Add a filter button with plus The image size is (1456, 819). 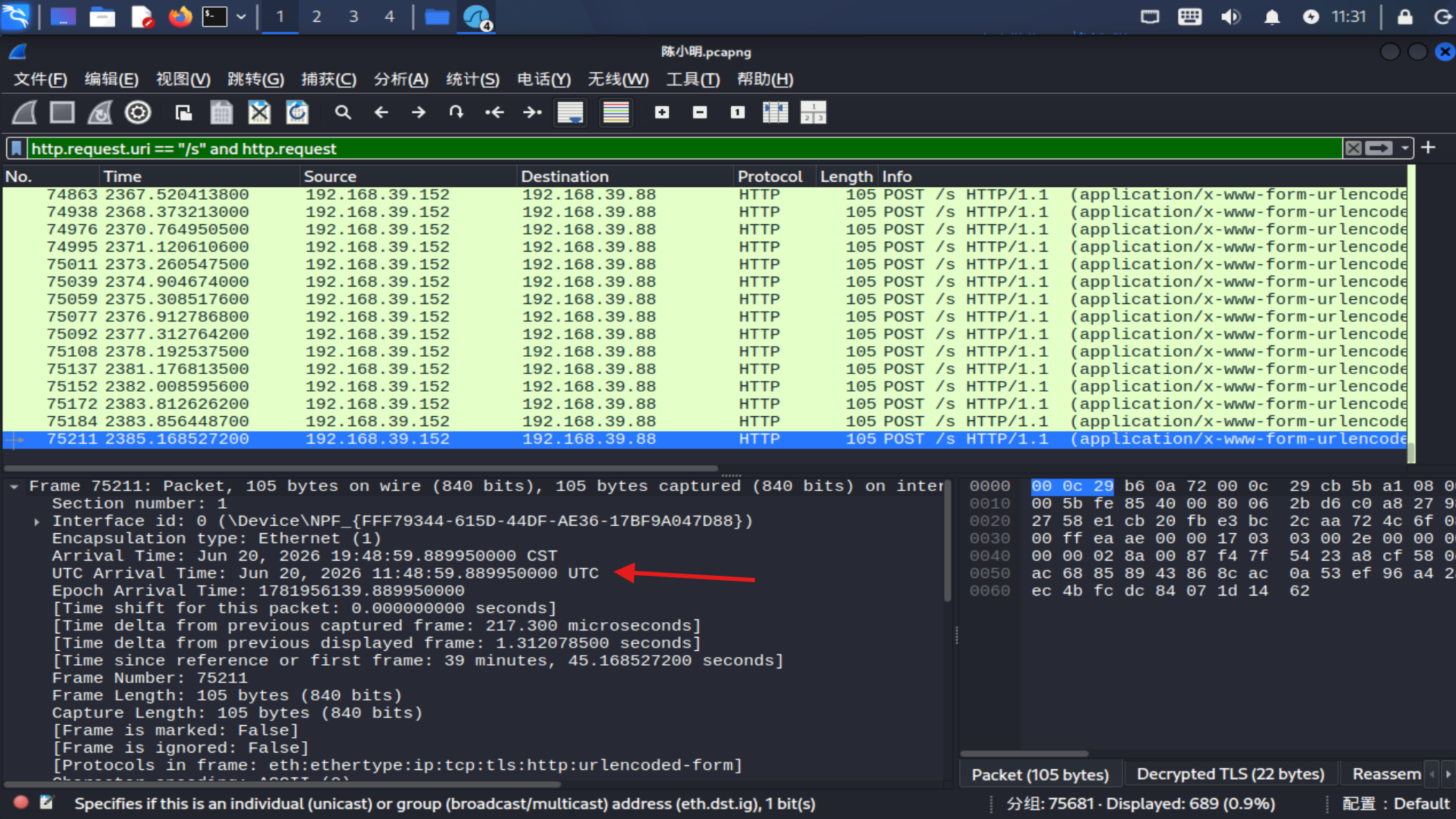[x=1429, y=148]
